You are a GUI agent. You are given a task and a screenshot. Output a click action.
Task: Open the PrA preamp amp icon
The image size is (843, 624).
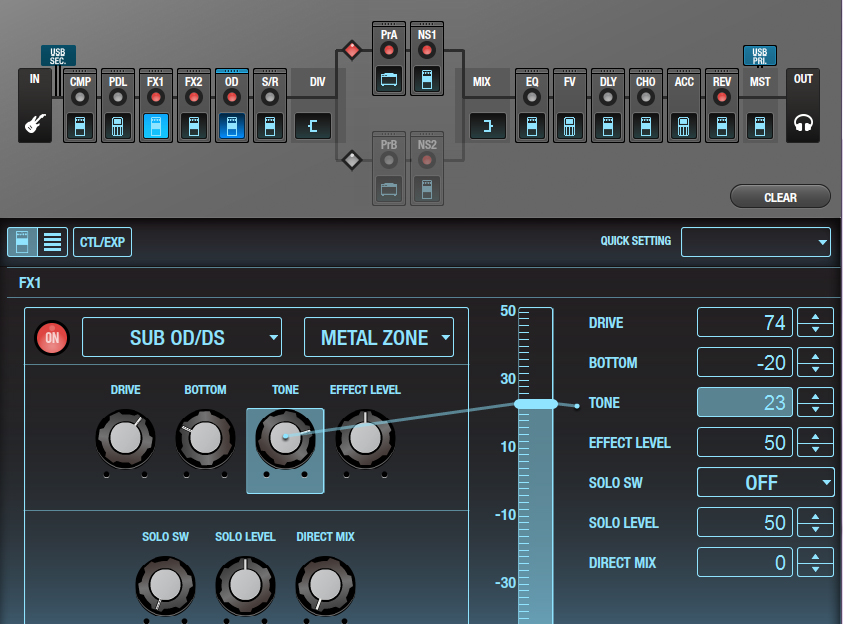click(x=389, y=80)
